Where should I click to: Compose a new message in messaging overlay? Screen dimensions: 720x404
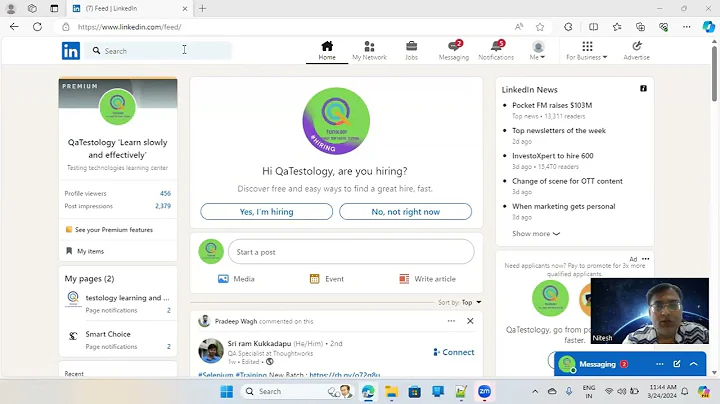click(x=677, y=364)
